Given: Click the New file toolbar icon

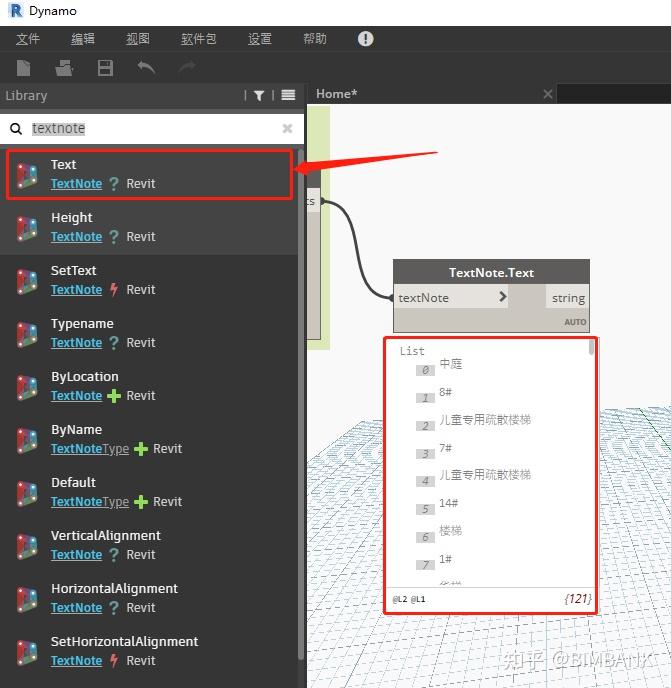Looking at the screenshot, I should [x=23, y=68].
